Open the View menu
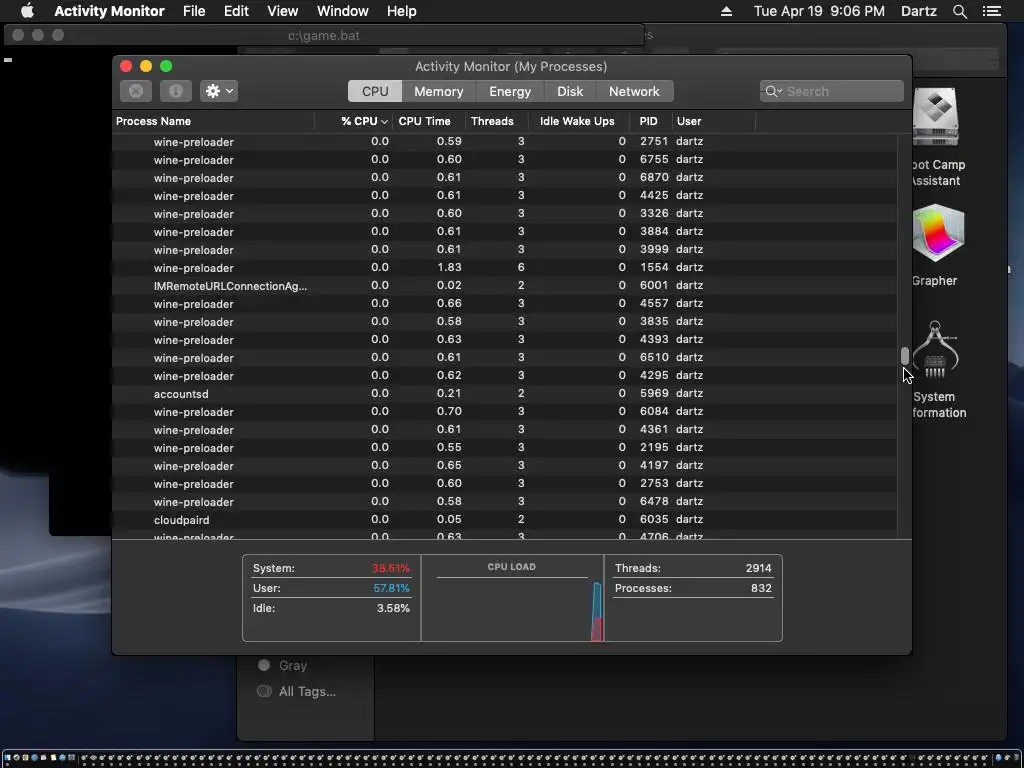Screen dimensions: 1024x768 (x=283, y=11)
